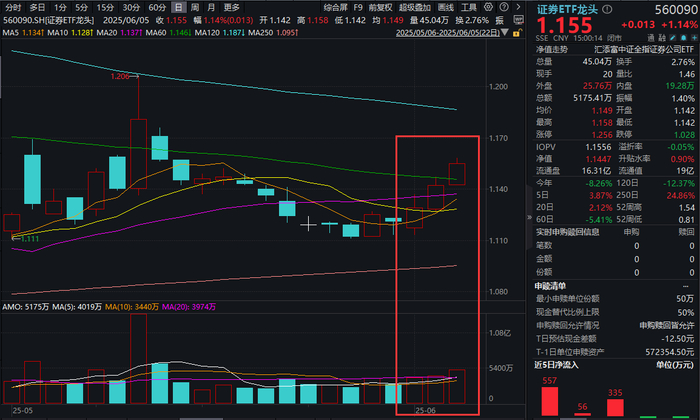
Task: Select the 15分 period tab
Action: [x=105, y=8]
